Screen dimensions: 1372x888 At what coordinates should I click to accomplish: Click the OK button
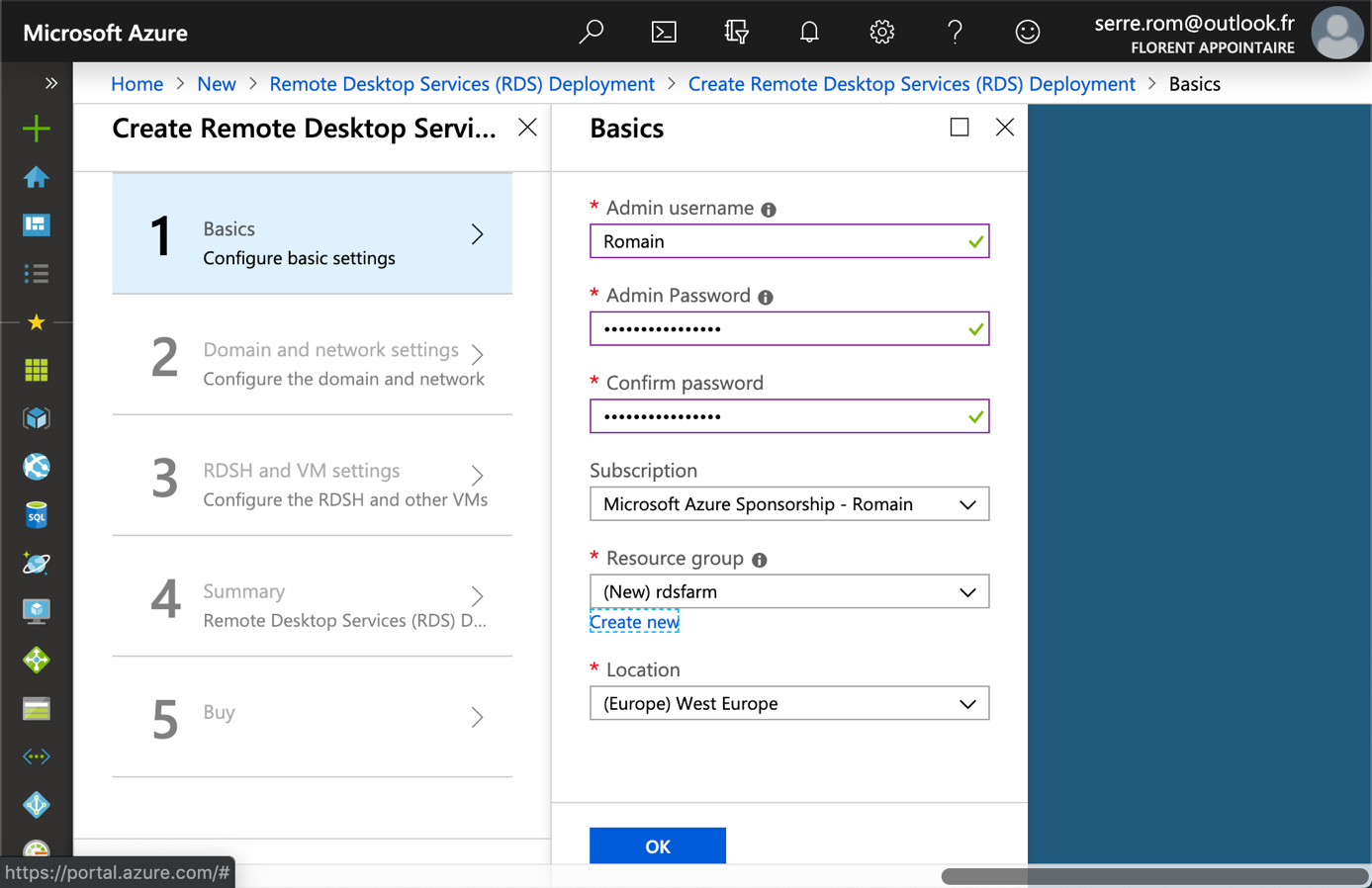pos(658,845)
